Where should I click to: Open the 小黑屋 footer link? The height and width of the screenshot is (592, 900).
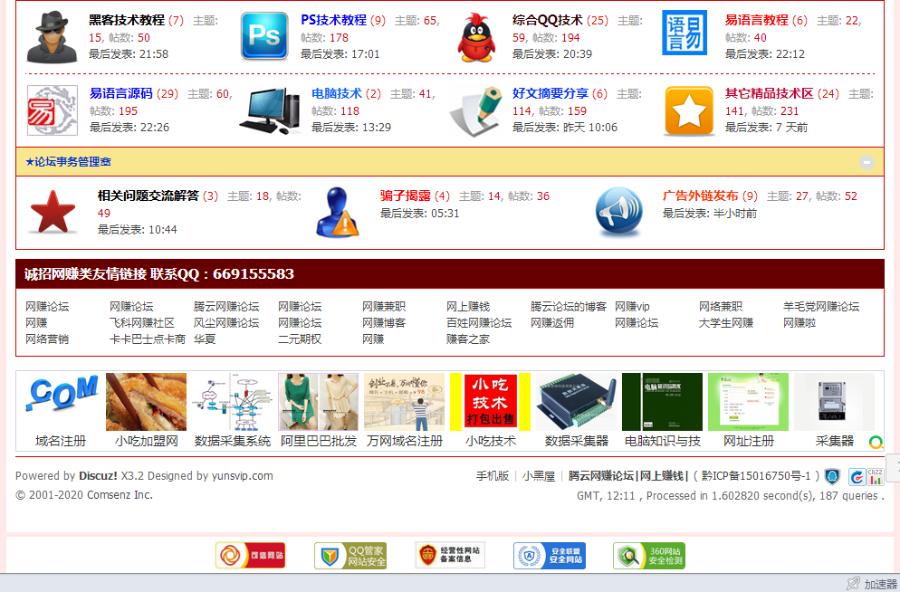pyautogui.click(x=538, y=476)
